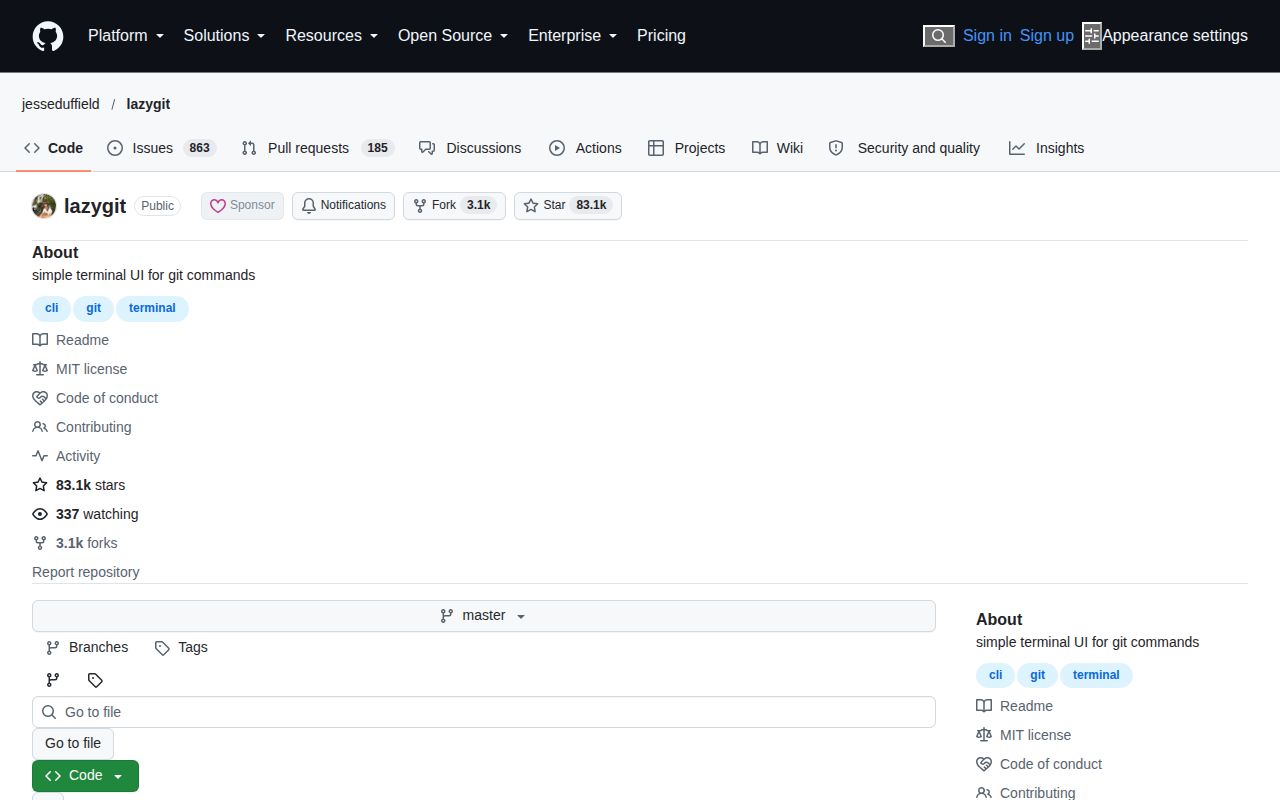Open Security and quality tab

tap(904, 148)
